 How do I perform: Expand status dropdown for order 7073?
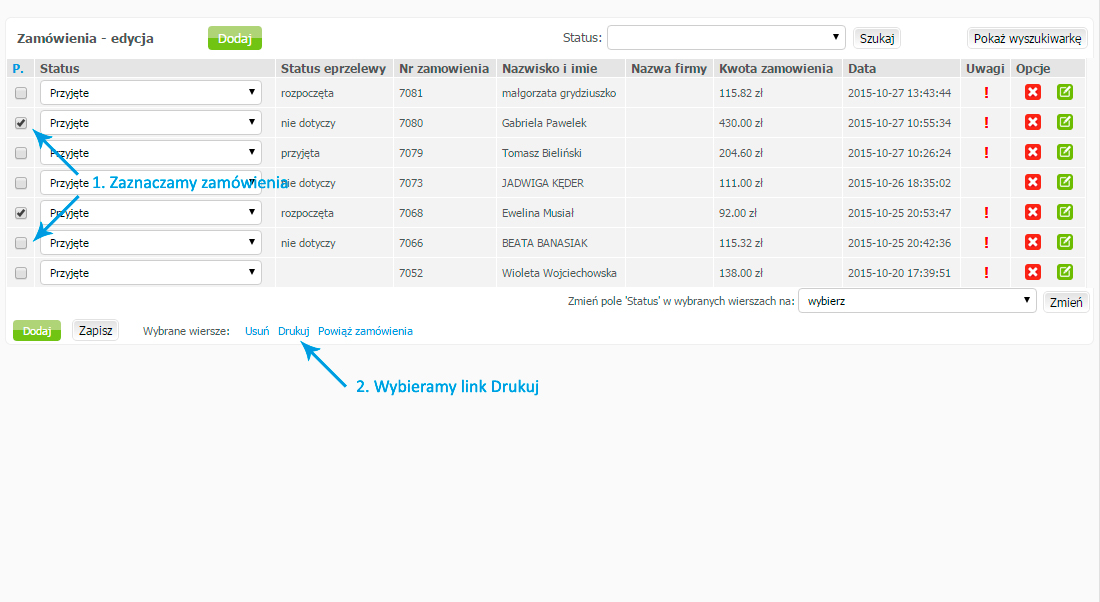[151, 183]
